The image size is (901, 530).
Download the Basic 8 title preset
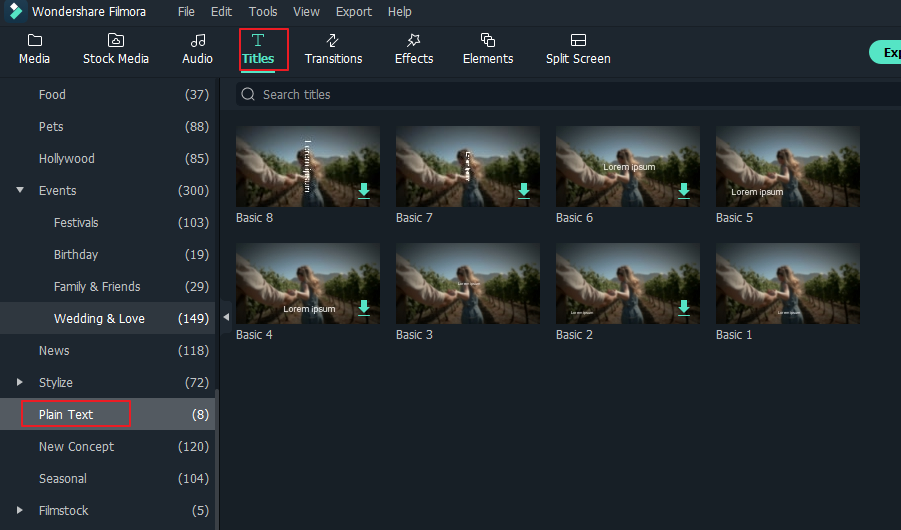coord(364,191)
